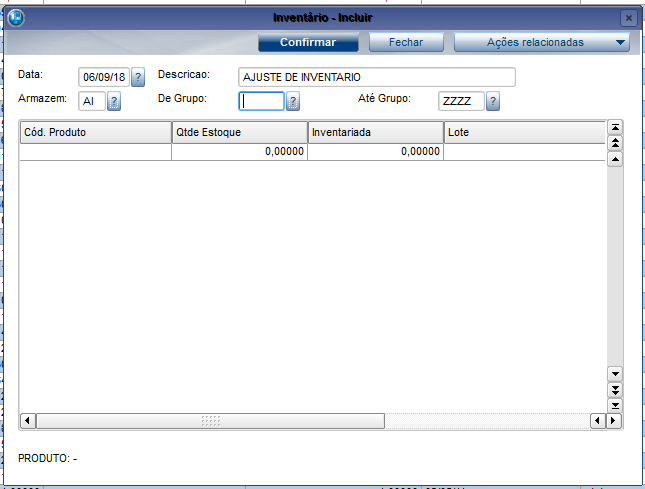The width and height of the screenshot is (645, 489).
Task: Move down one row in grid
Action: coord(615,374)
